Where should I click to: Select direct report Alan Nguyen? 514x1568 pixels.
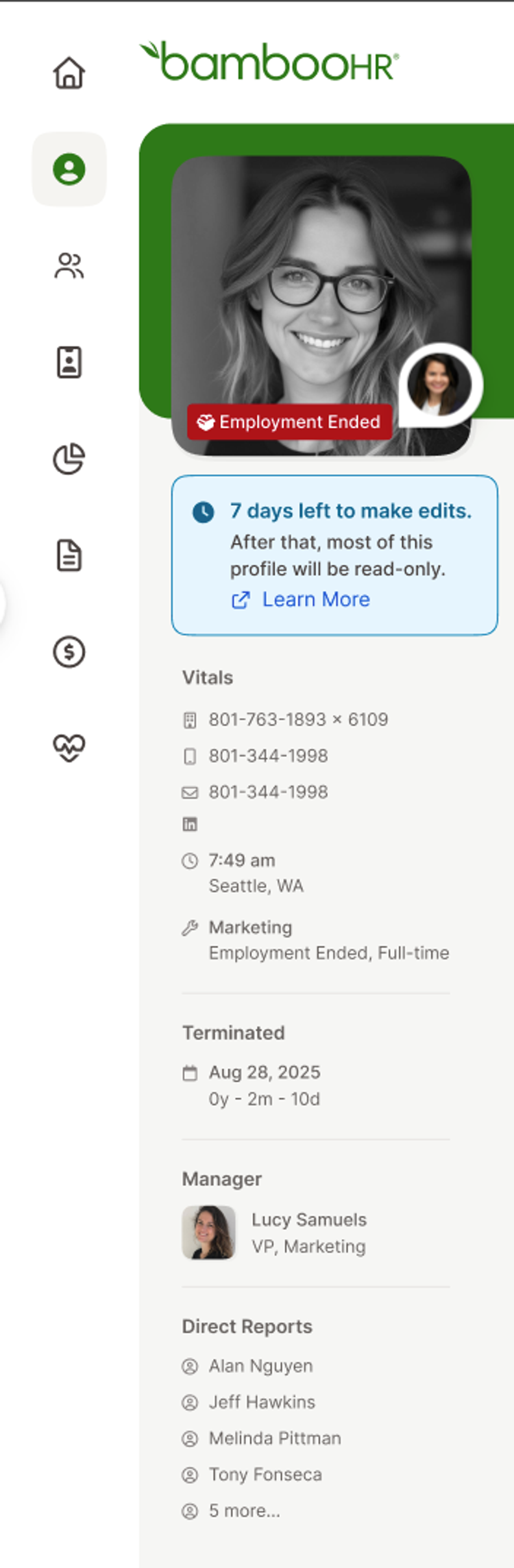pyautogui.click(x=260, y=1366)
